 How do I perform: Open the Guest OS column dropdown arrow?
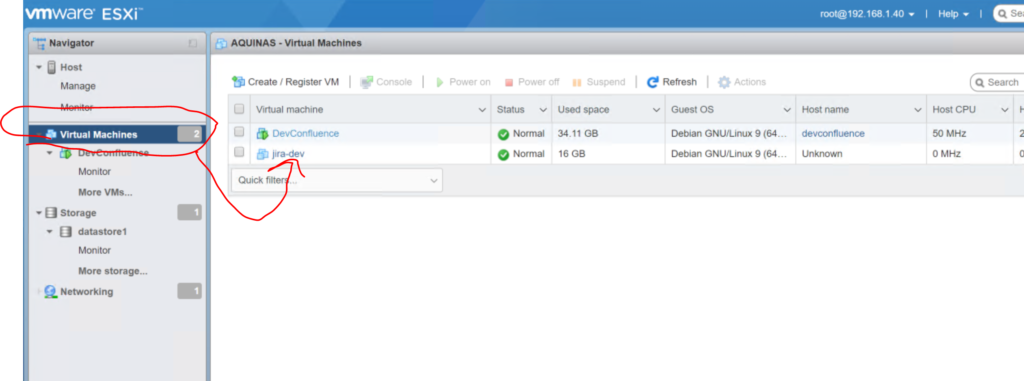(x=787, y=110)
